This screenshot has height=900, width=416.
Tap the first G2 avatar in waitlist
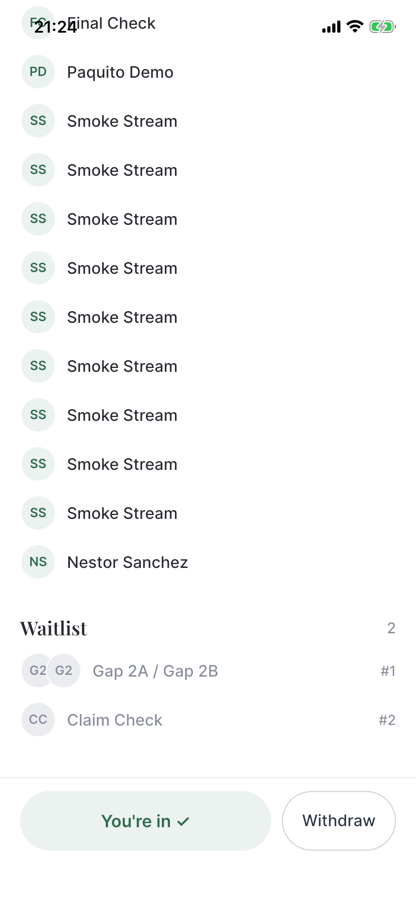click(34, 670)
